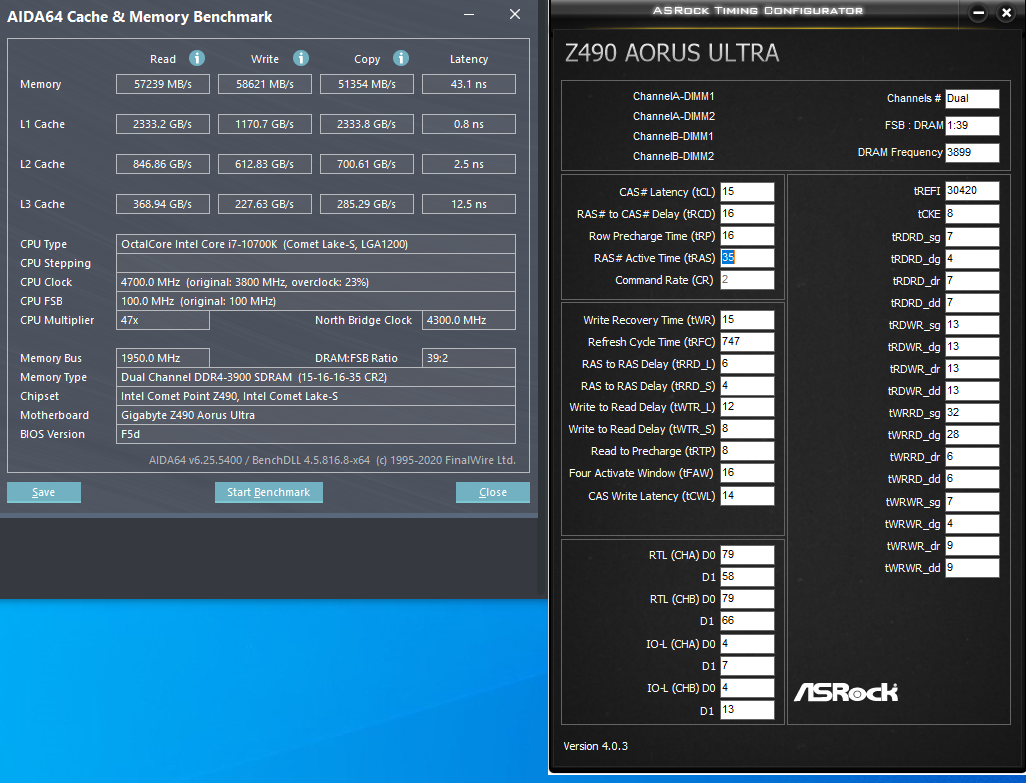The image size is (1026, 783).
Task: Click the IO-L (CHB) D1 field showing 13
Action: click(747, 710)
